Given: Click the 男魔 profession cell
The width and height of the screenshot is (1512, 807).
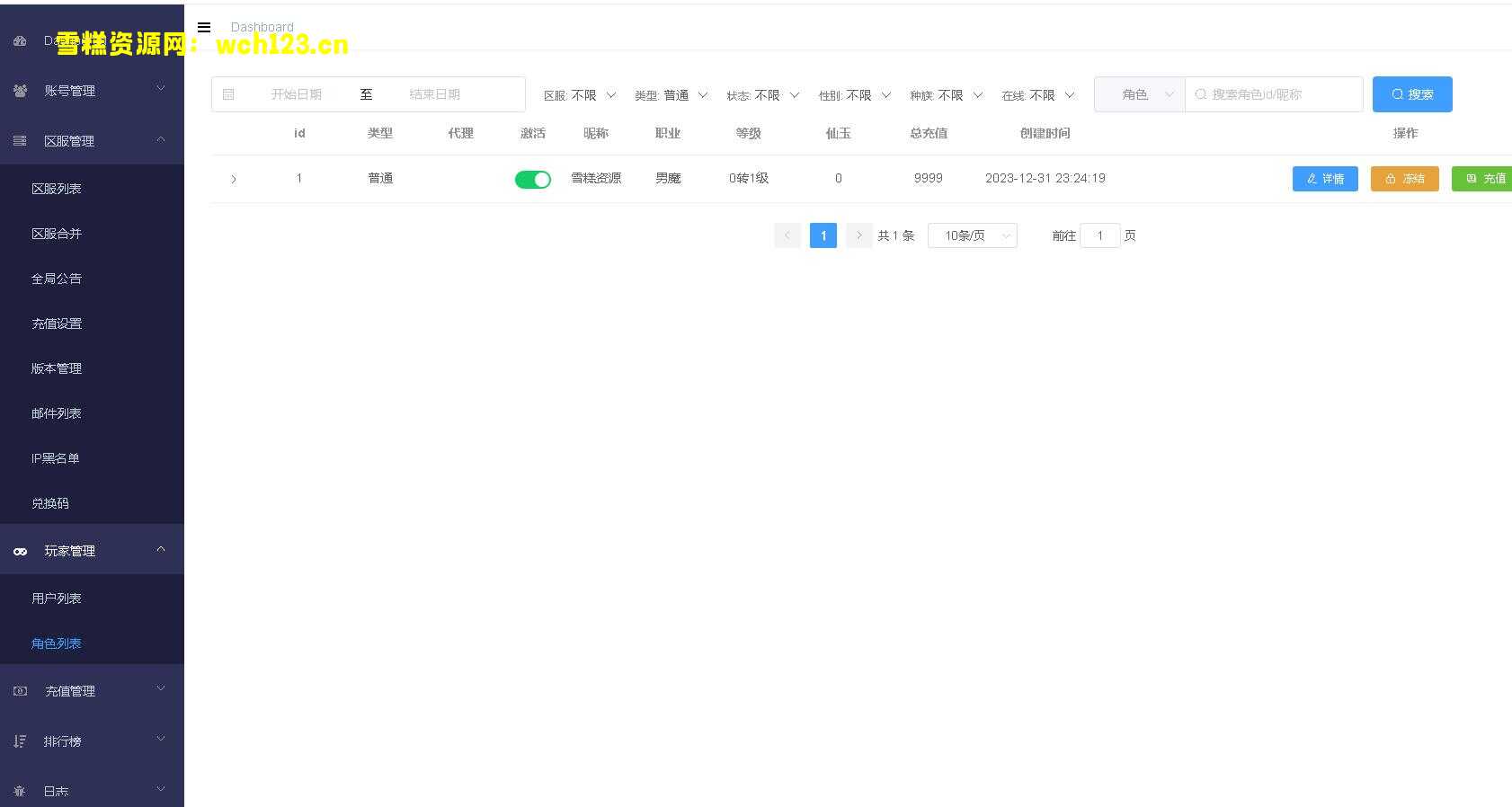Looking at the screenshot, I should (x=668, y=178).
